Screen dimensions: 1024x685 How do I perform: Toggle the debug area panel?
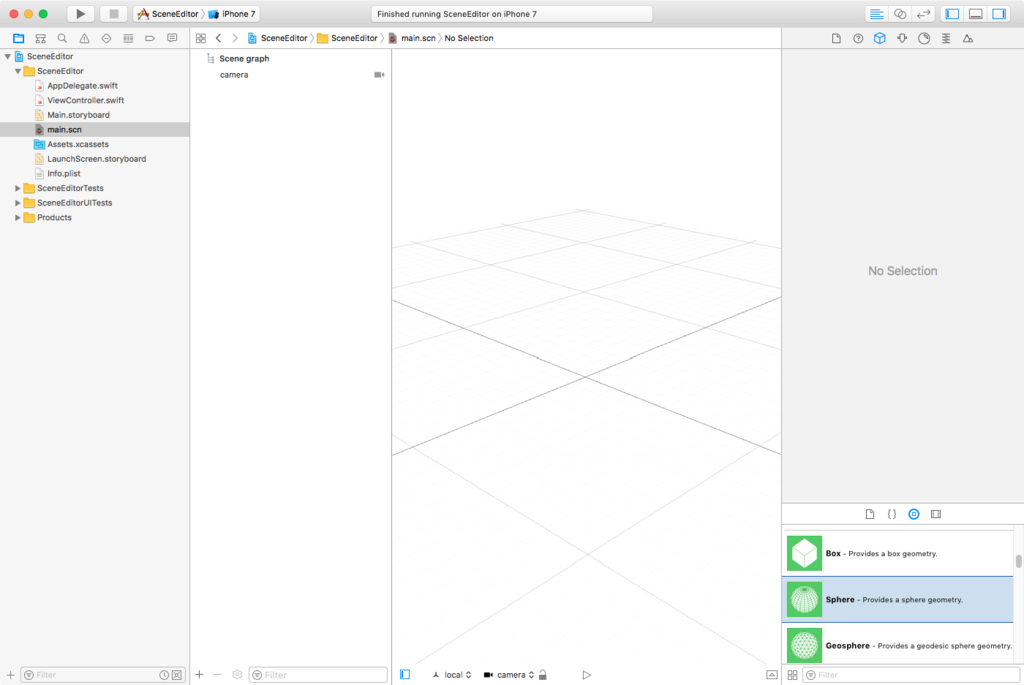pyautogui.click(x=976, y=14)
